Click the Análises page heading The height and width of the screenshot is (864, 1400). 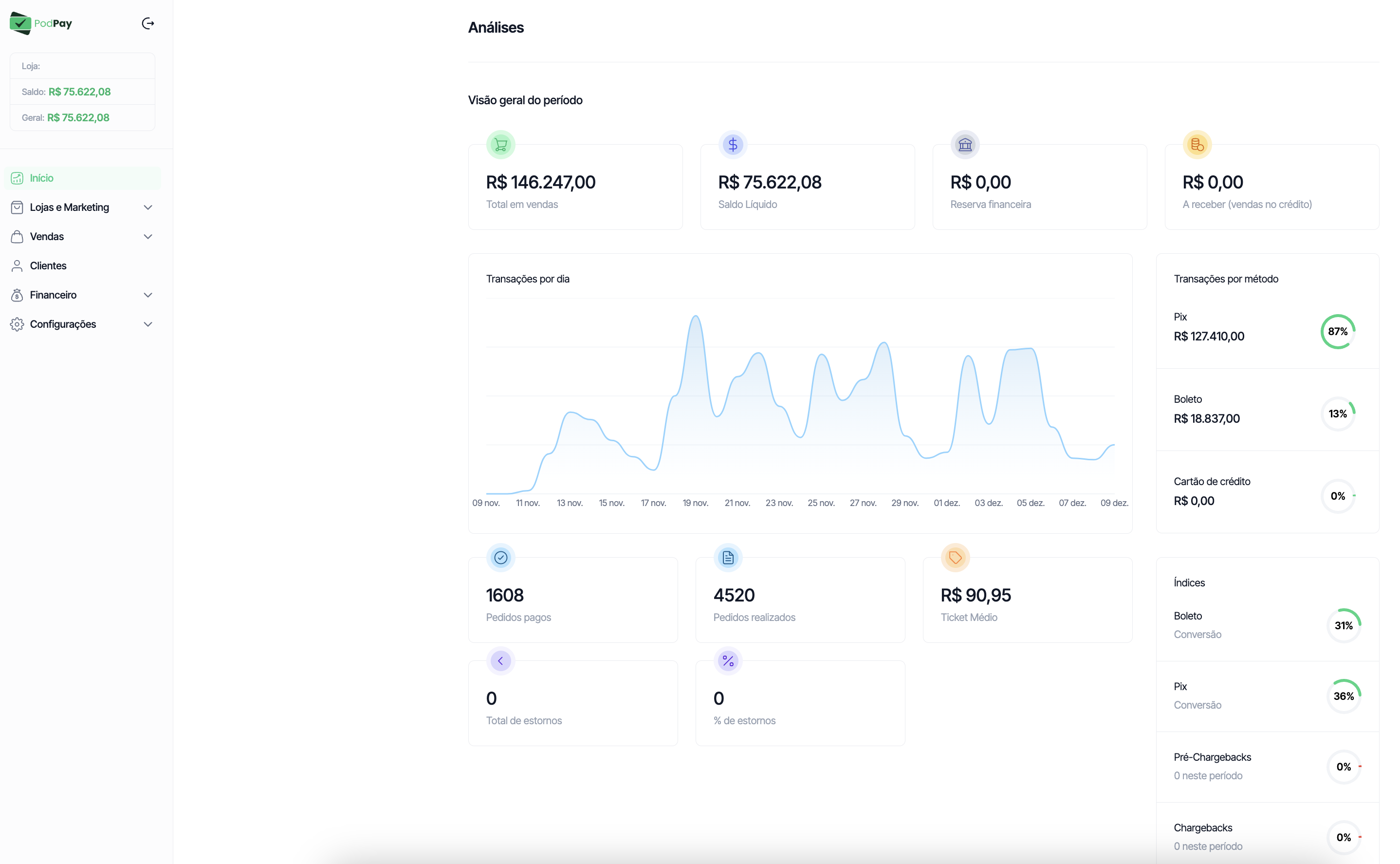(496, 27)
